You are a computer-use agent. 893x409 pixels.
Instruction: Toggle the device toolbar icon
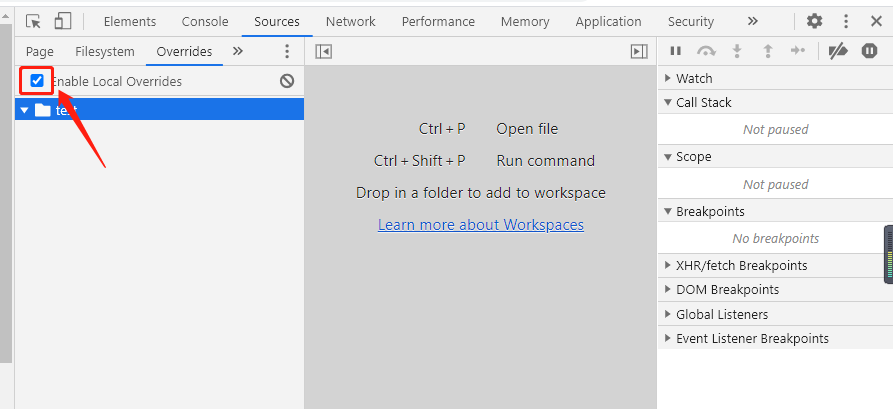click(x=63, y=21)
